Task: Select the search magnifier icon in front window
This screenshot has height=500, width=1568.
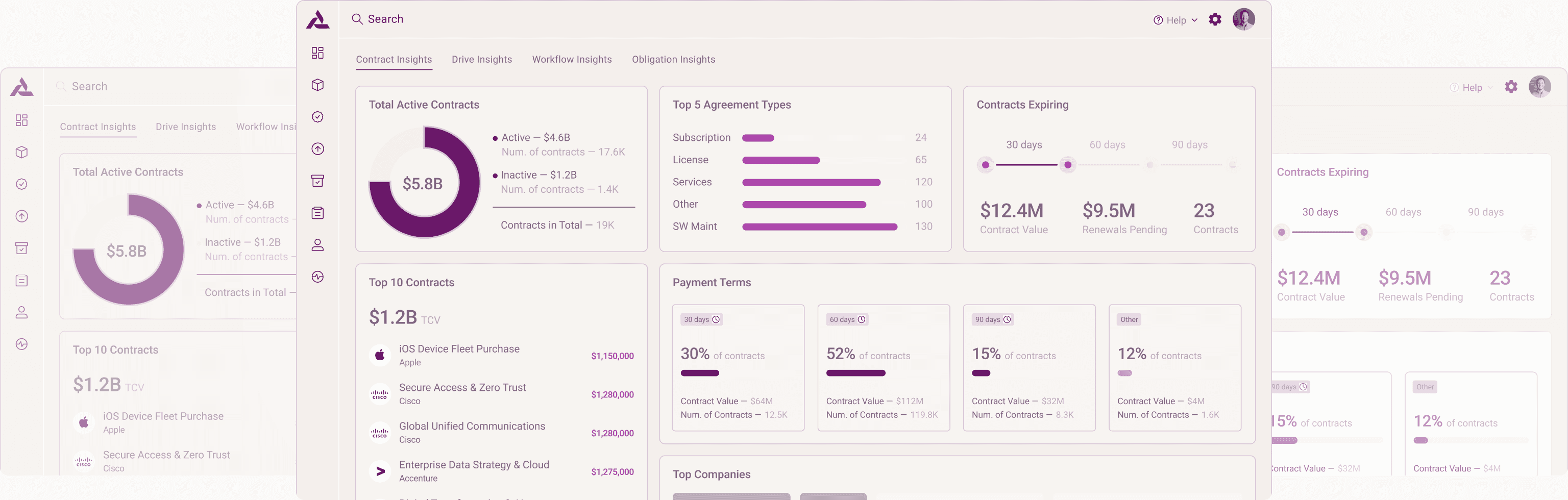Action: pos(357,19)
